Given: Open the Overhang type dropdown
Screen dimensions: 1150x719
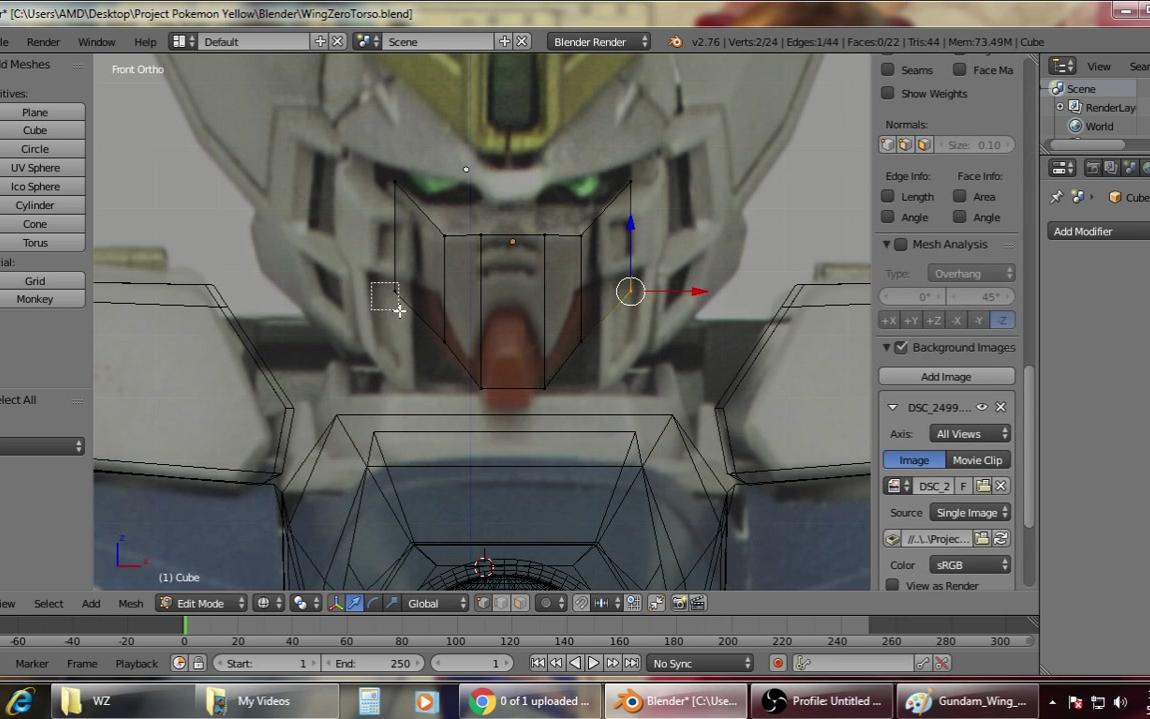Looking at the screenshot, I should (x=970, y=273).
